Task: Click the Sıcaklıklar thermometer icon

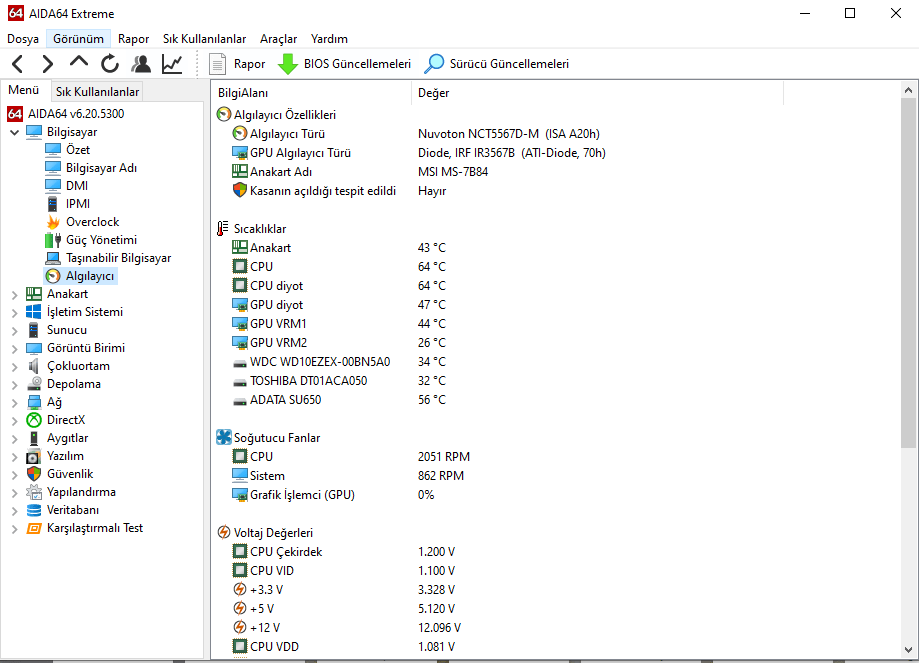Action: coord(223,229)
